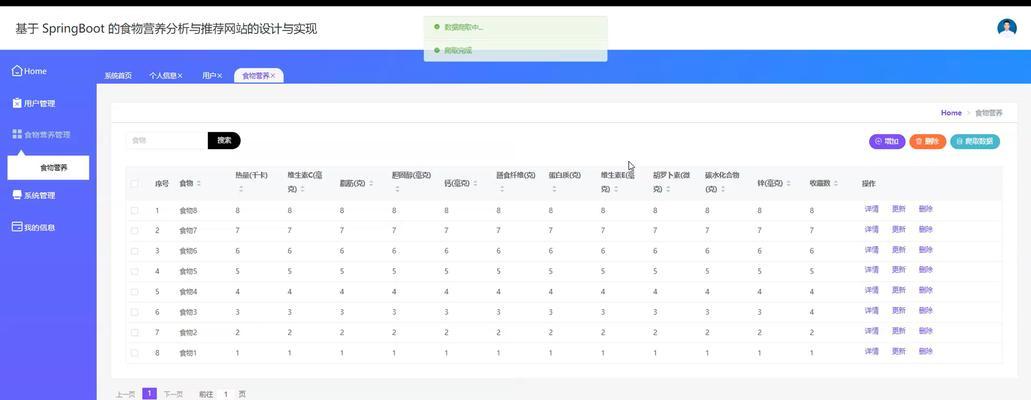Check the row checkbox for 食物7
The height and width of the screenshot is (400, 1031).
134,230
